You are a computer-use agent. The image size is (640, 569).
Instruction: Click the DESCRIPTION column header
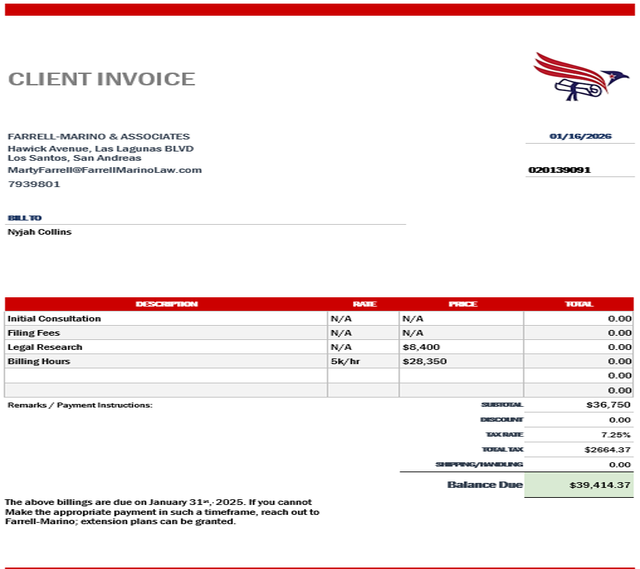click(x=167, y=304)
